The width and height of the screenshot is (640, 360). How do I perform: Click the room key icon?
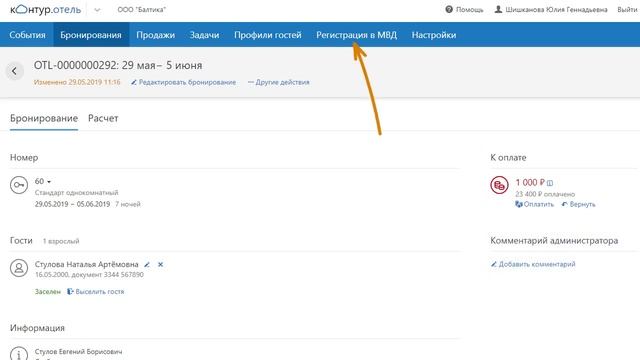pos(19,185)
